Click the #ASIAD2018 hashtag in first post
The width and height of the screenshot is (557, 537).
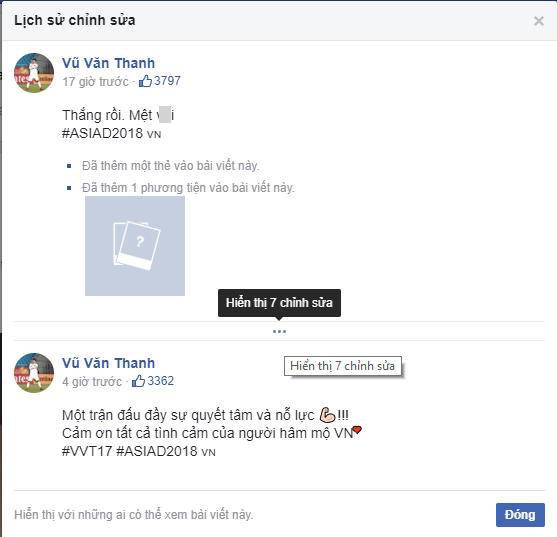[102, 134]
